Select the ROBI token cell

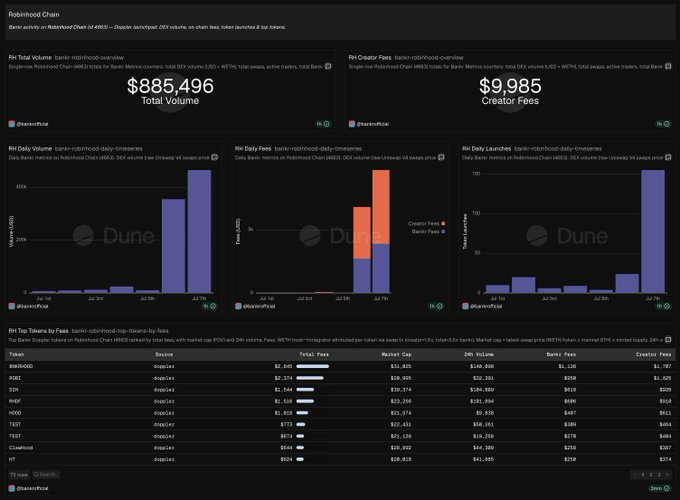(15, 378)
